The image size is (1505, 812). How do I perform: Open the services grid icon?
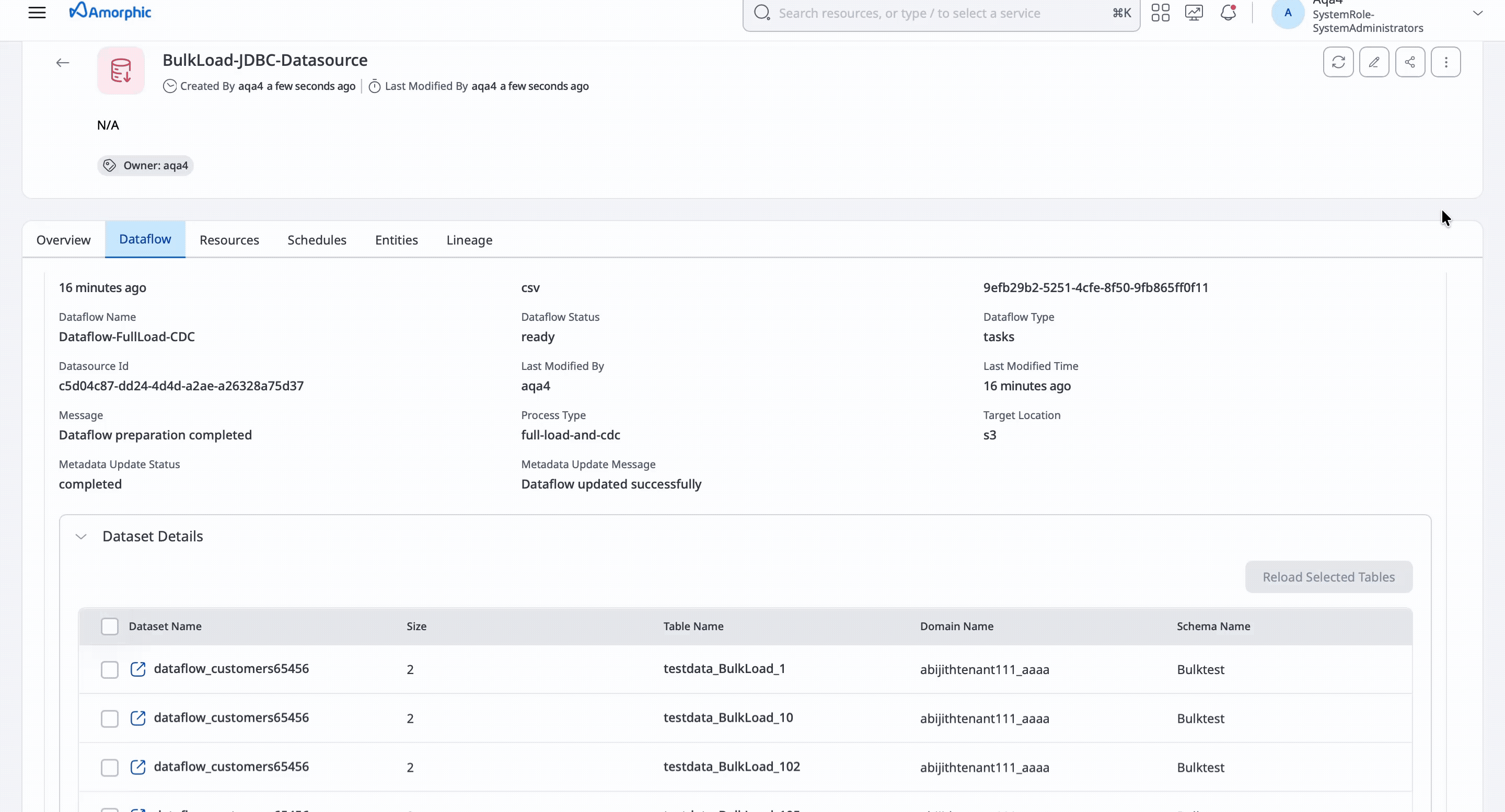[x=1160, y=12]
